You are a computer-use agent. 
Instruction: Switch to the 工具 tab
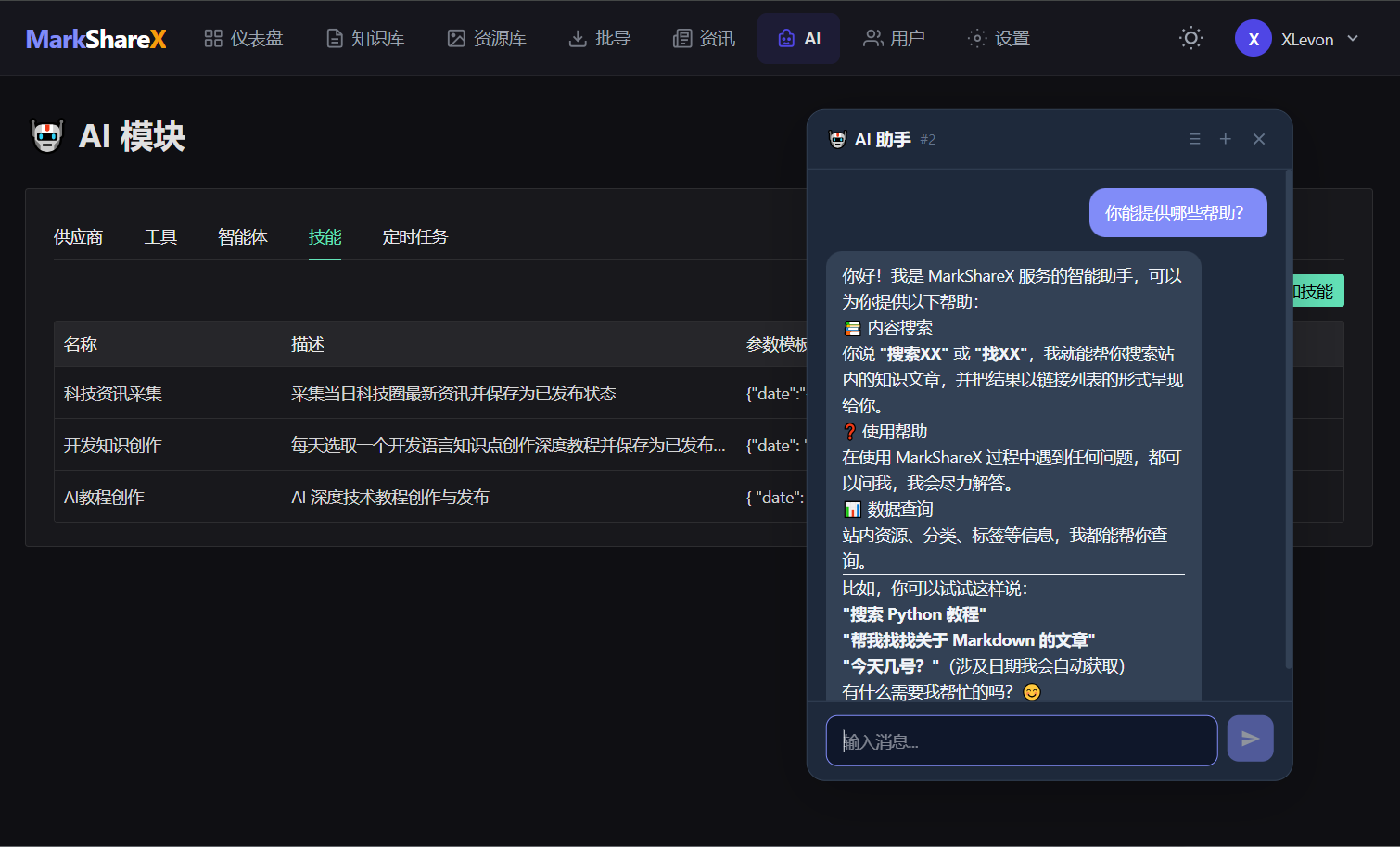point(160,237)
